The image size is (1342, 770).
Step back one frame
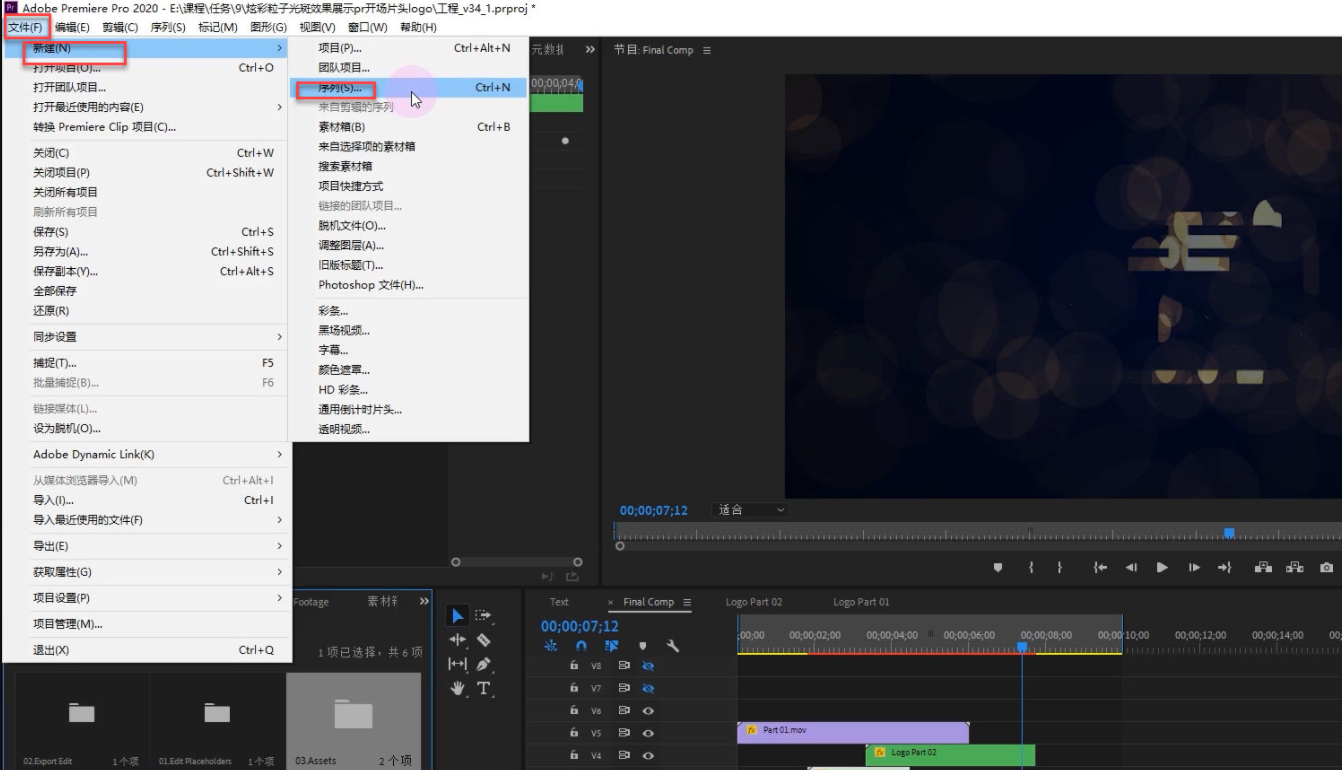click(x=1131, y=567)
